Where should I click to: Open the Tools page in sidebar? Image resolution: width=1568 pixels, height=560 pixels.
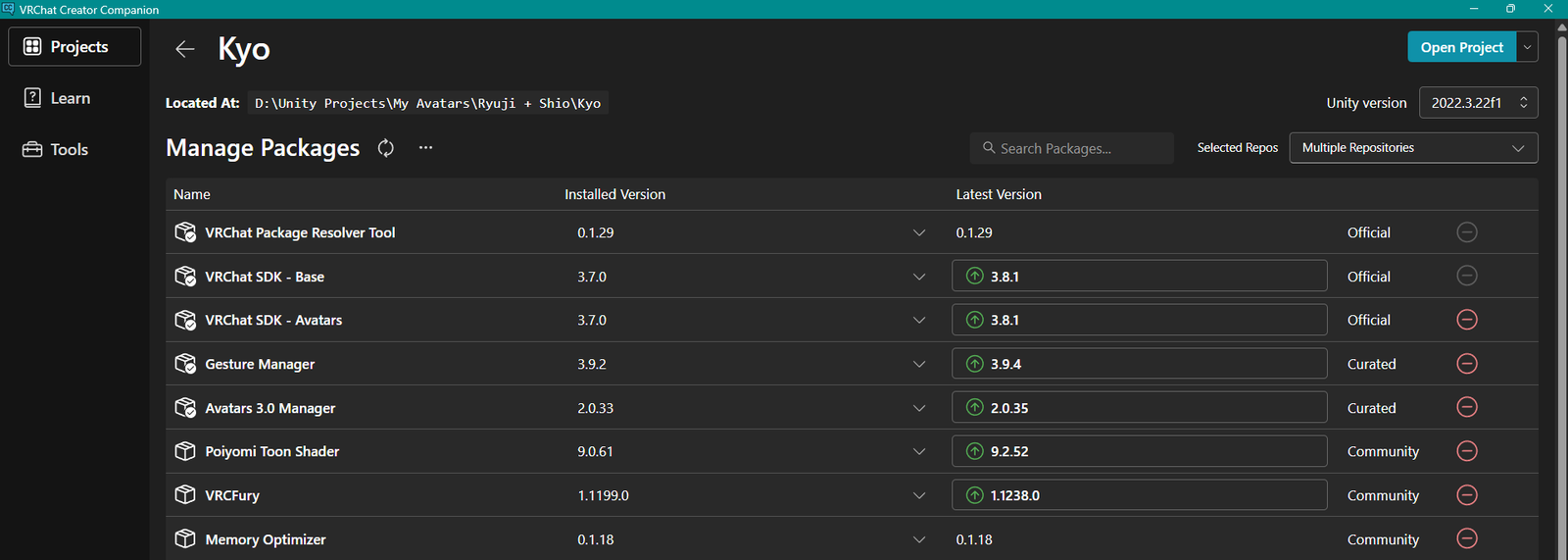click(x=74, y=149)
